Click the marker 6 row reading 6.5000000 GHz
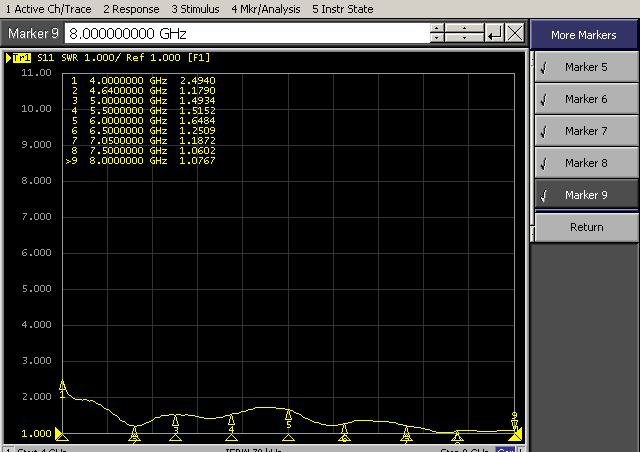 click(x=142, y=131)
